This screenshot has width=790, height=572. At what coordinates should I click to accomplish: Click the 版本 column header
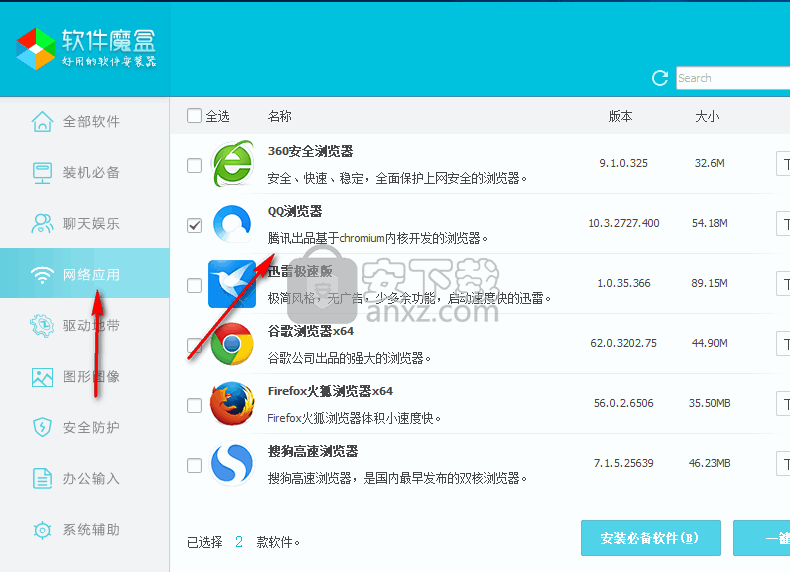pyautogui.click(x=620, y=116)
